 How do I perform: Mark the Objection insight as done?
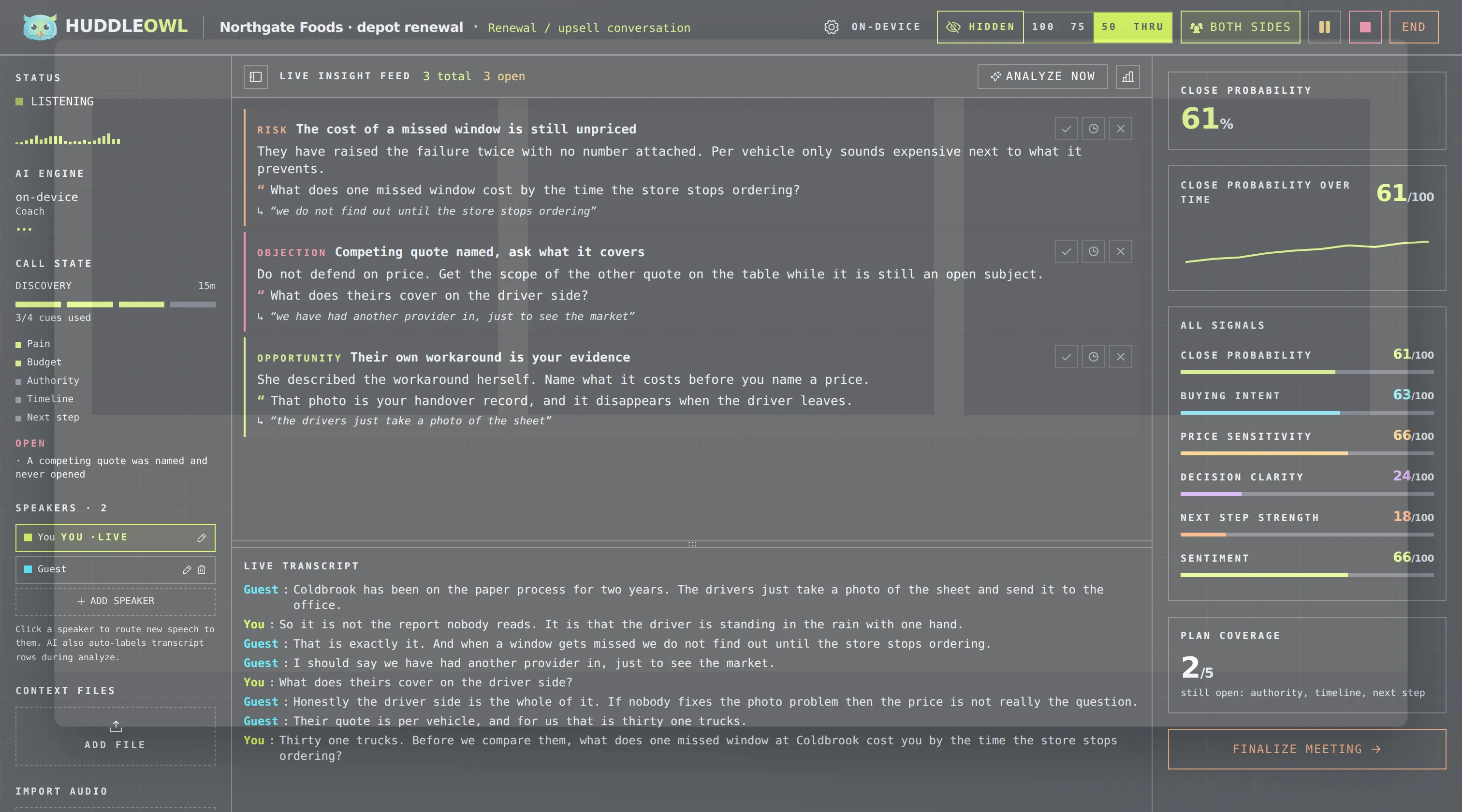[x=1067, y=251]
